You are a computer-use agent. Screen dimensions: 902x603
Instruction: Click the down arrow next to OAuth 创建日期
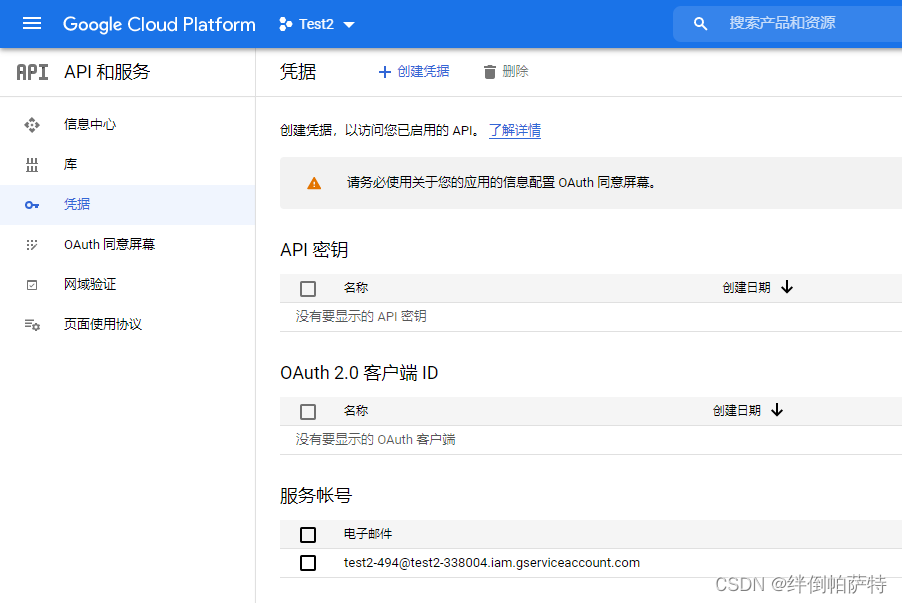point(777,410)
